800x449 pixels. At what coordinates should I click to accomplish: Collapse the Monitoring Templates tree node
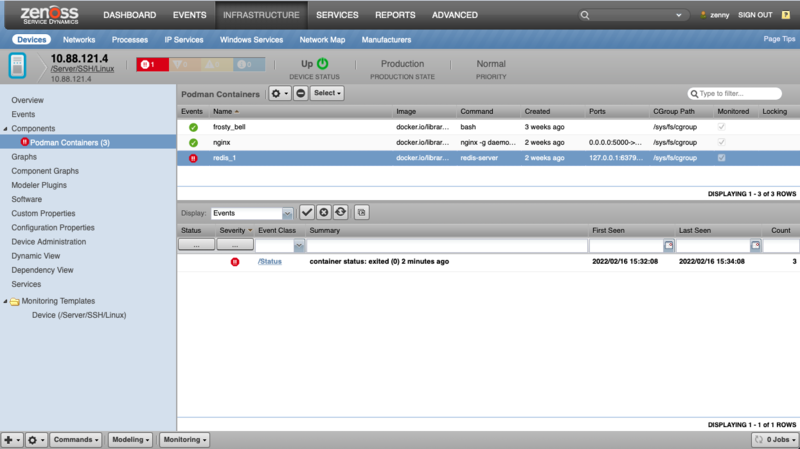6,302
